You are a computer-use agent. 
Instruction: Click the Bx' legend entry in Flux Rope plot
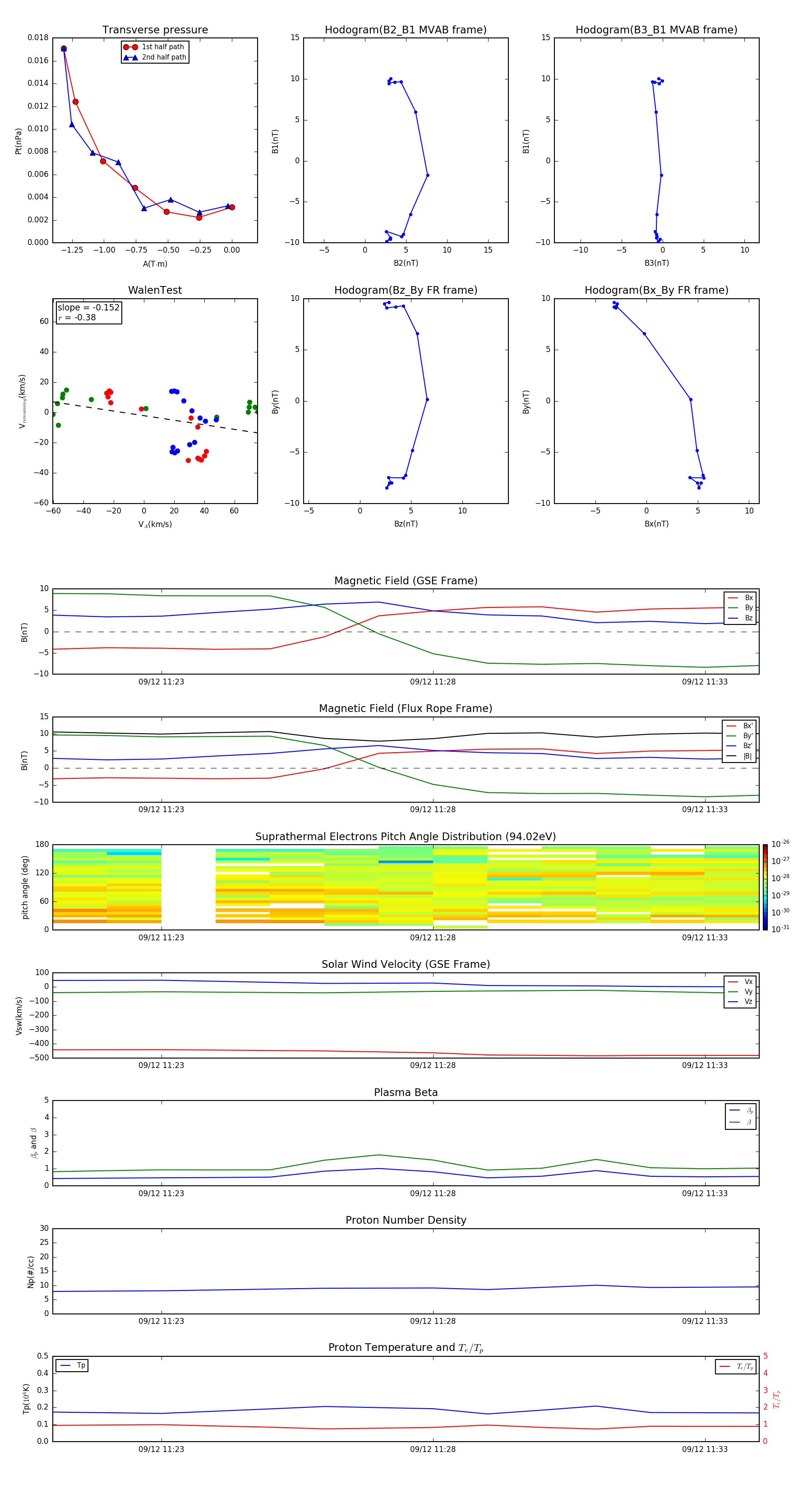tap(739, 726)
